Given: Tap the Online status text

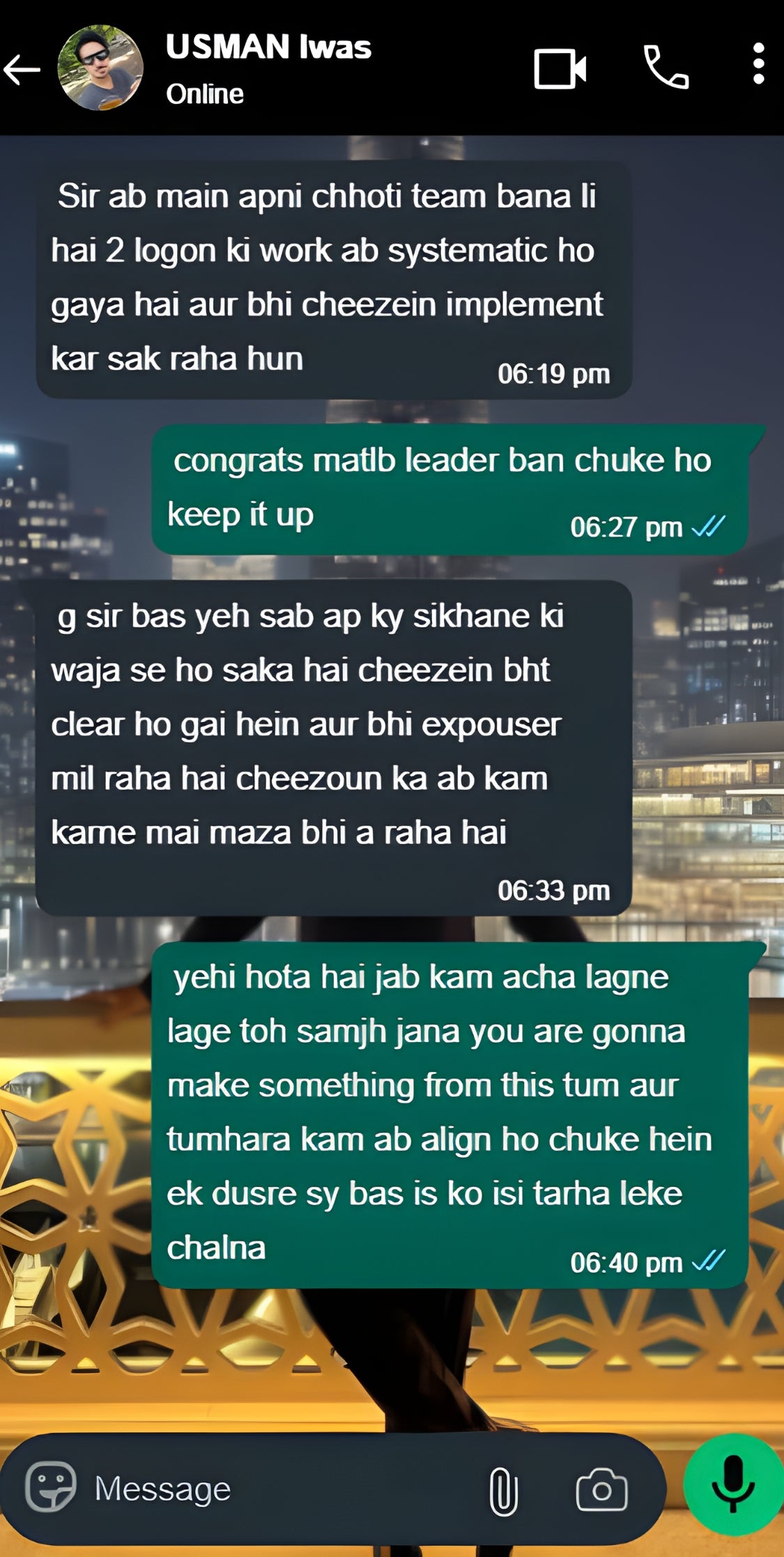Looking at the screenshot, I should click(x=205, y=94).
